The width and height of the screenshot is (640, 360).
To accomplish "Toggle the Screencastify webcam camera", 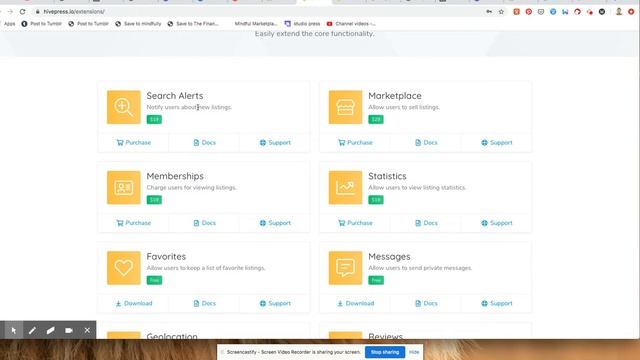I will (x=69, y=330).
